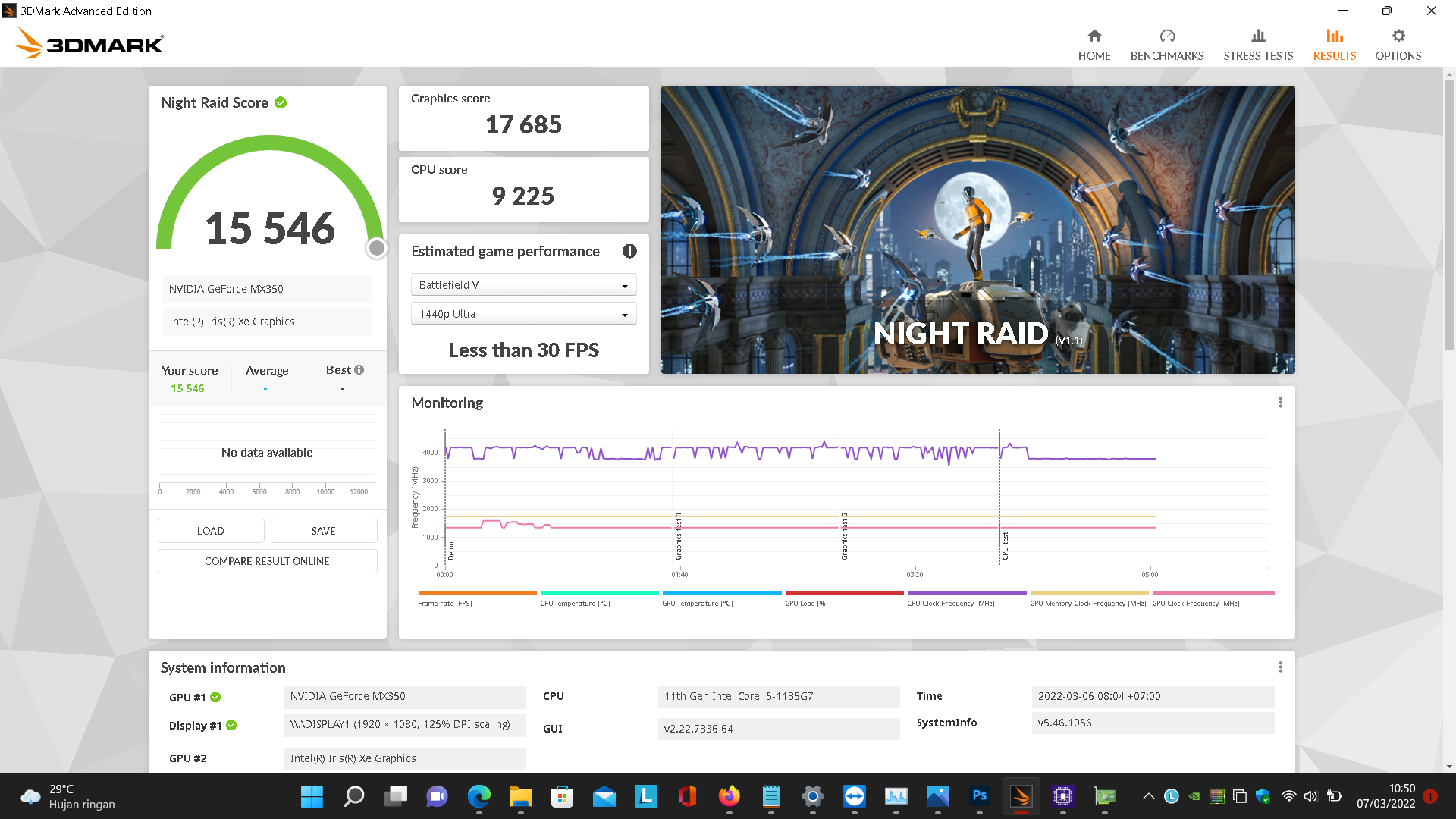Click the CPU test marker on chart

(1005, 546)
